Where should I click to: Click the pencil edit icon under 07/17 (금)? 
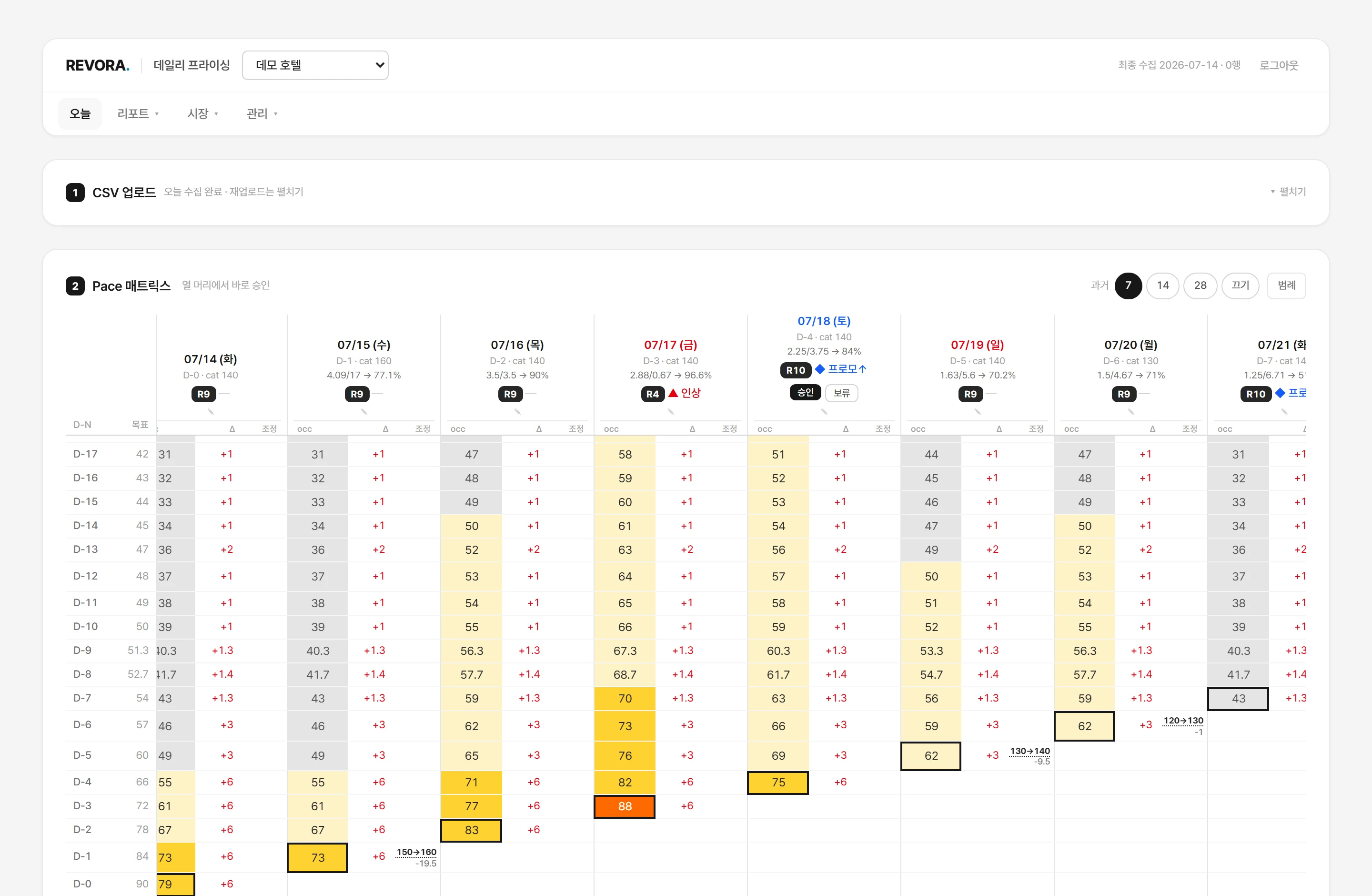[670, 412]
